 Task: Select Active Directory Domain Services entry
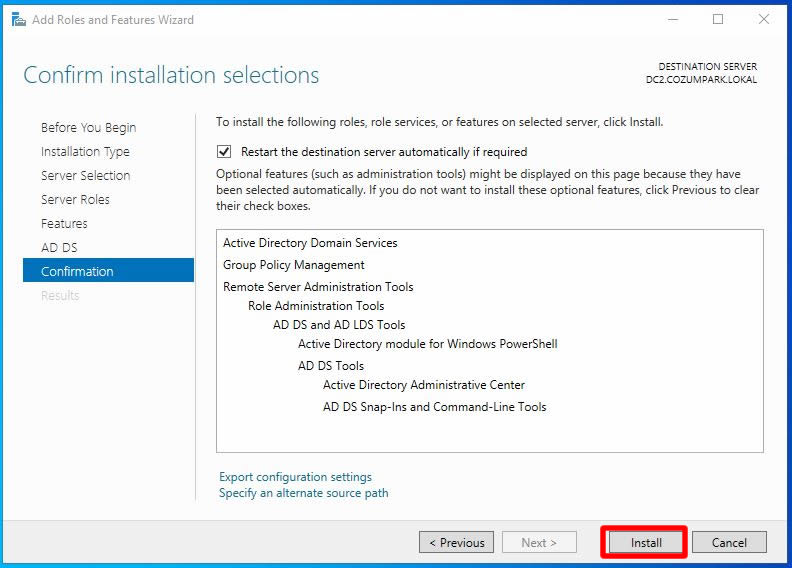(310, 243)
